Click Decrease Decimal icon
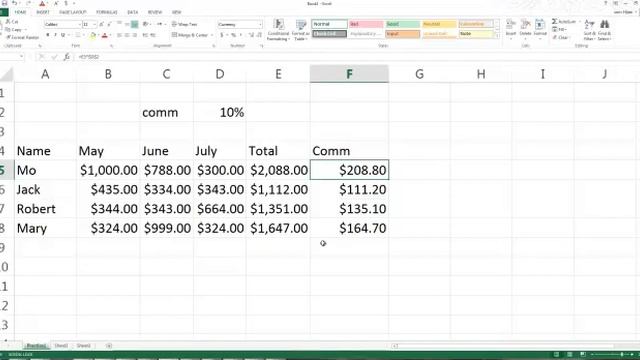This screenshot has height=360, width=640. [259, 35]
